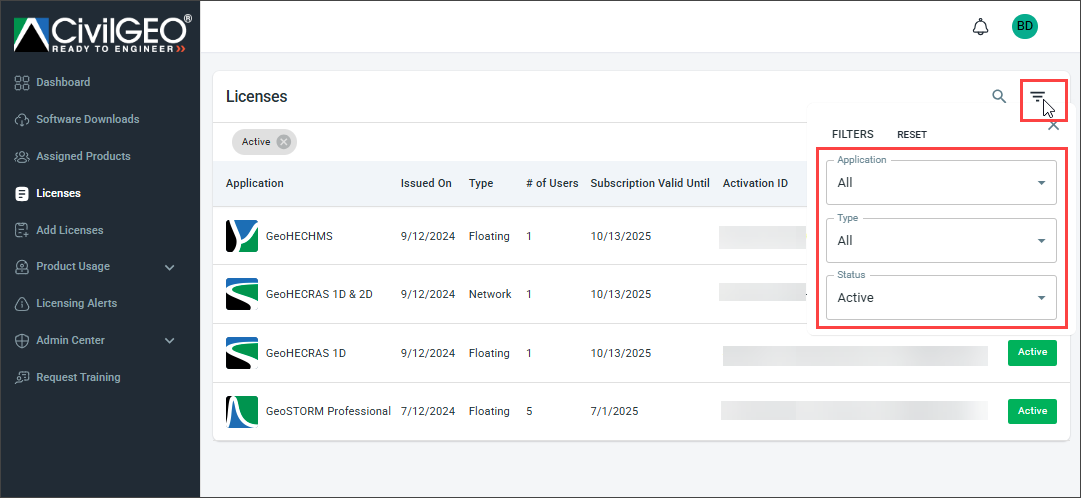The height and width of the screenshot is (498, 1081).
Task: Go to Dashboard in the sidebar
Action: (x=63, y=82)
